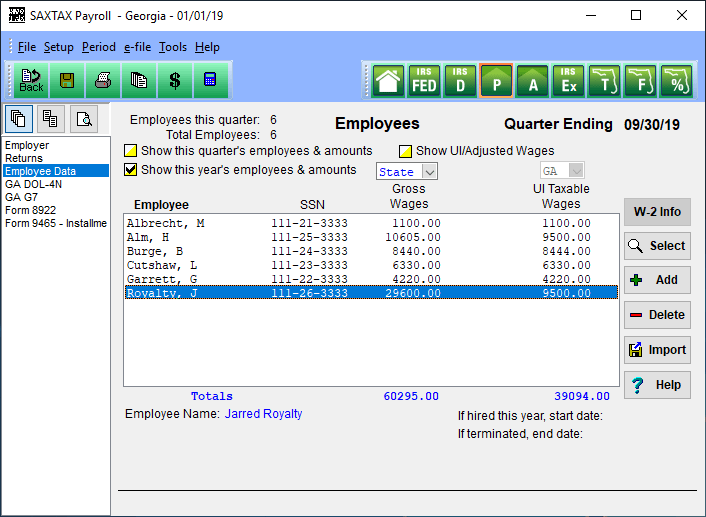The height and width of the screenshot is (517, 706).
Task: Open the Help menu
Action: pos(207,47)
